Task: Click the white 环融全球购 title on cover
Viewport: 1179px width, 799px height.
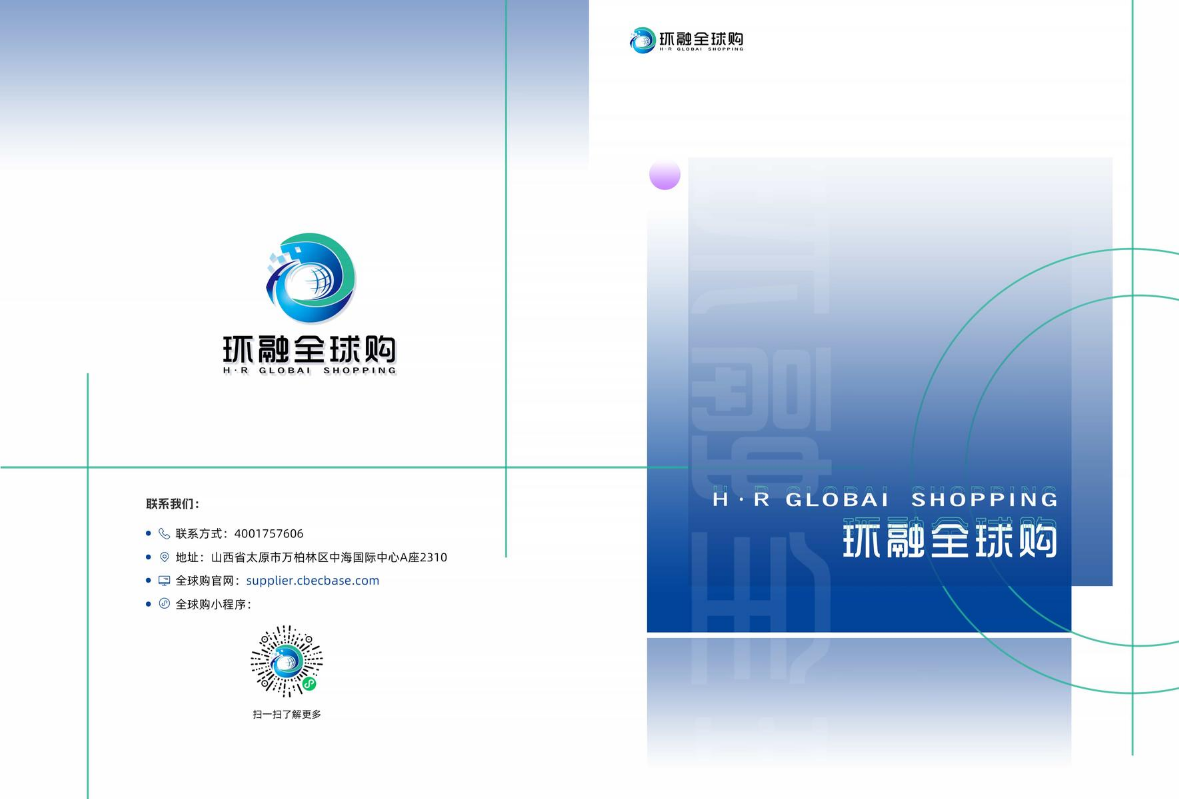Action: pyautogui.click(x=950, y=540)
